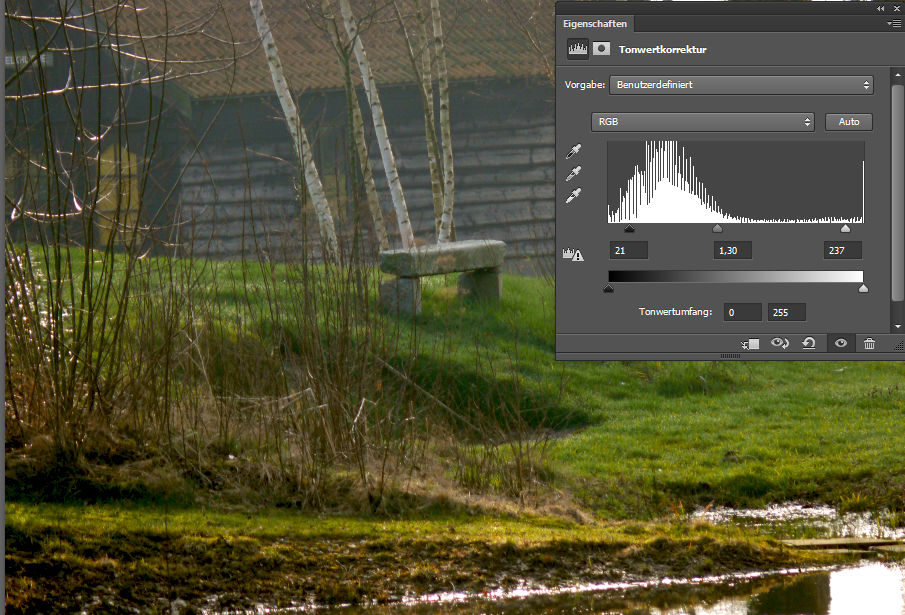The width and height of the screenshot is (905, 615).
Task: Select the levels adjustment histogram icon
Action: click(578, 49)
